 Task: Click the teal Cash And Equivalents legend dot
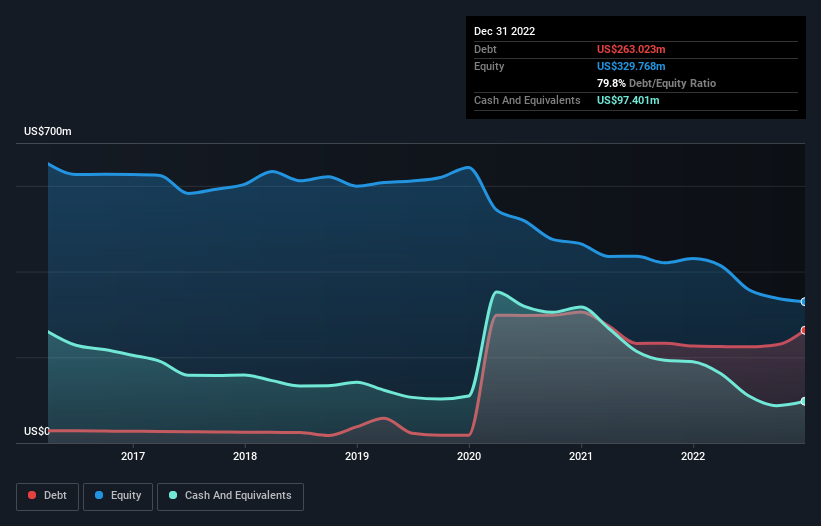[x=173, y=495]
